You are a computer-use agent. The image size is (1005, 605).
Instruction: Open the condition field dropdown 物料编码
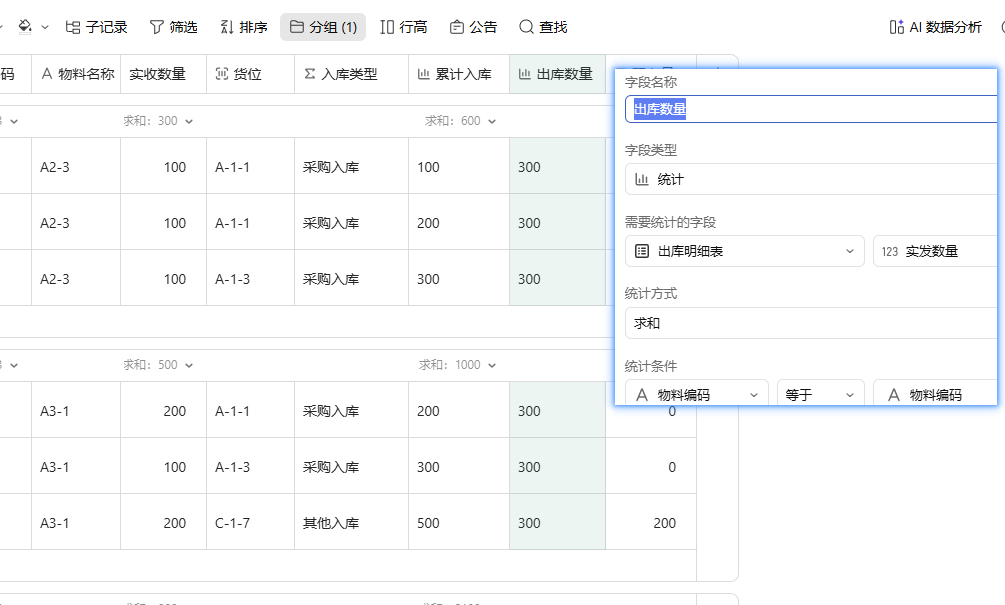point(697,395)
